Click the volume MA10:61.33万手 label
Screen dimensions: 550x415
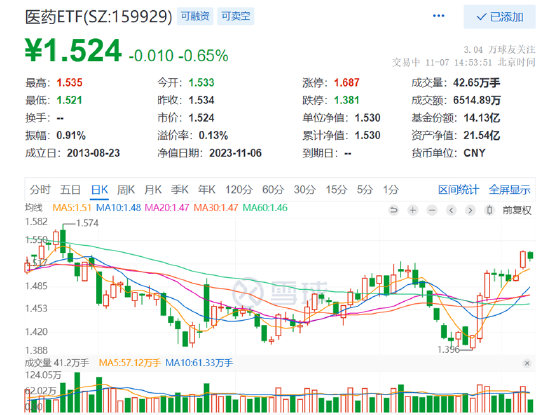pyautogui.click(x=199, y=362)
